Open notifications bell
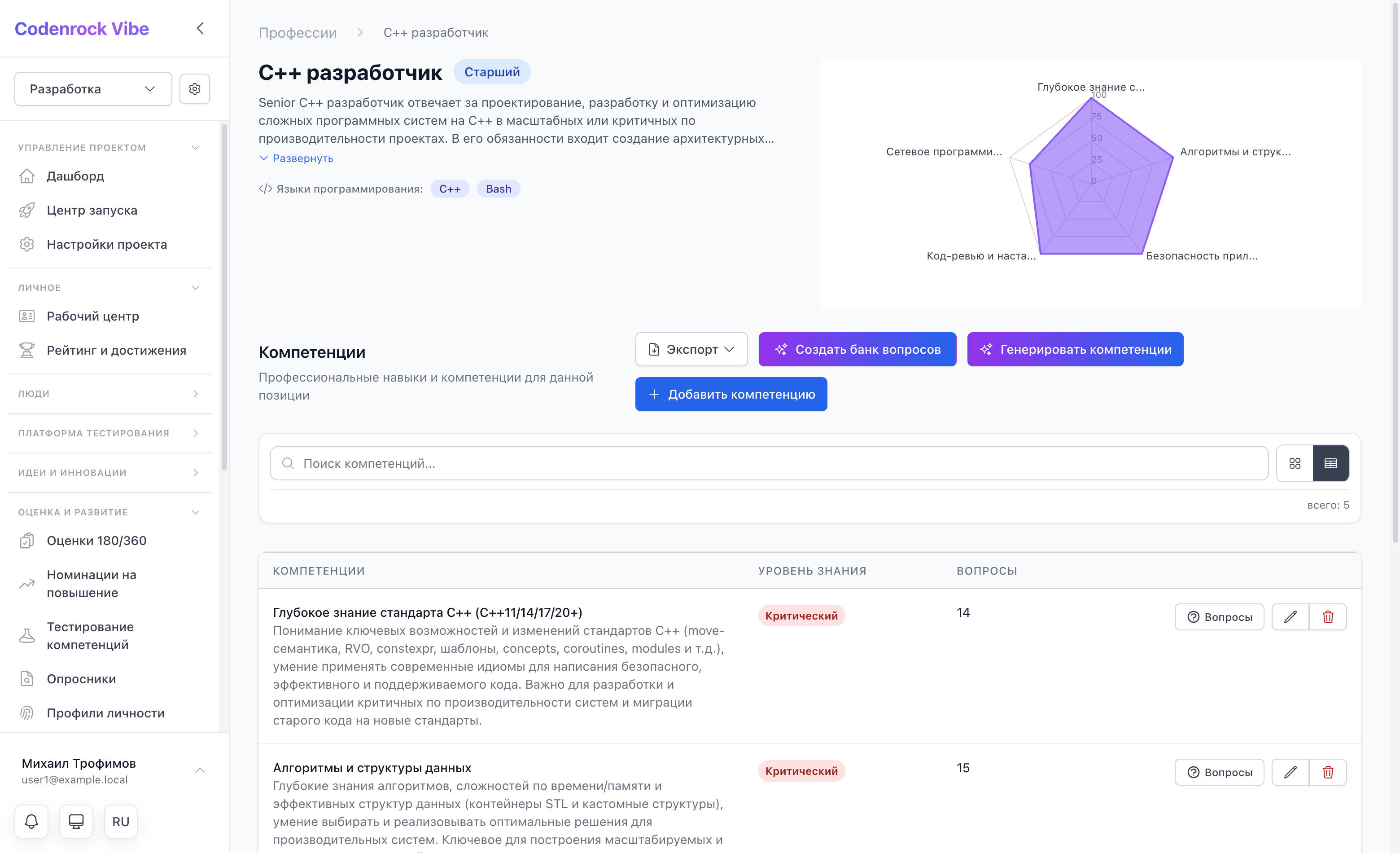Viewport: 1400px width, 853px height. tap(31, 821)
